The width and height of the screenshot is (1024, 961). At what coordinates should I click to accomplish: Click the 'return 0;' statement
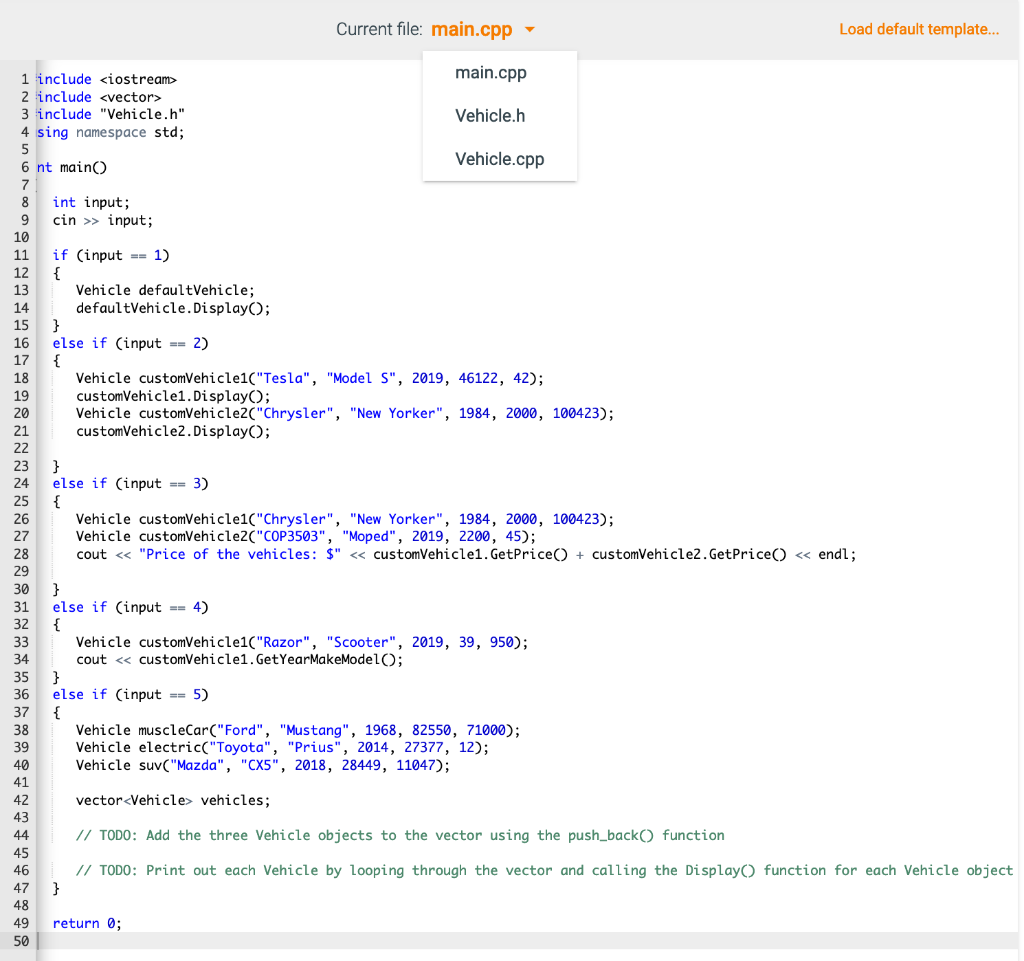click(x=87, y=923)
